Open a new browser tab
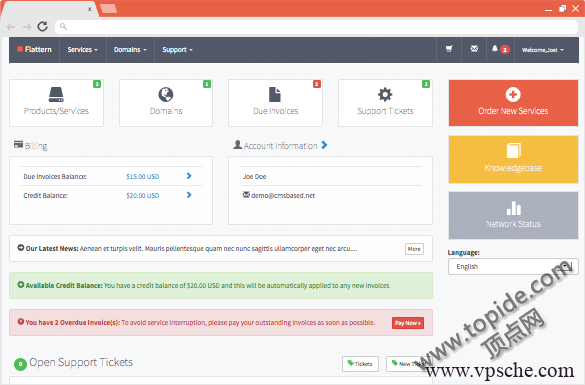The width and height of the screenshot is (585, 385). [109, 8]
